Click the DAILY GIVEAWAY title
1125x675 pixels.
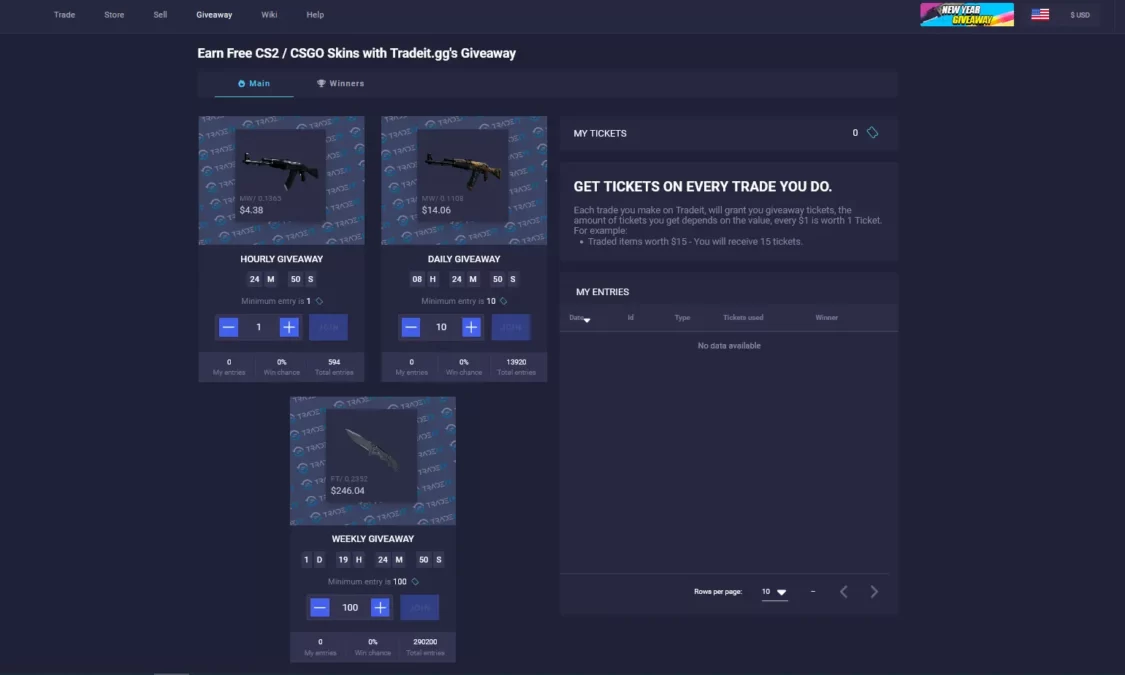(463, 259)
